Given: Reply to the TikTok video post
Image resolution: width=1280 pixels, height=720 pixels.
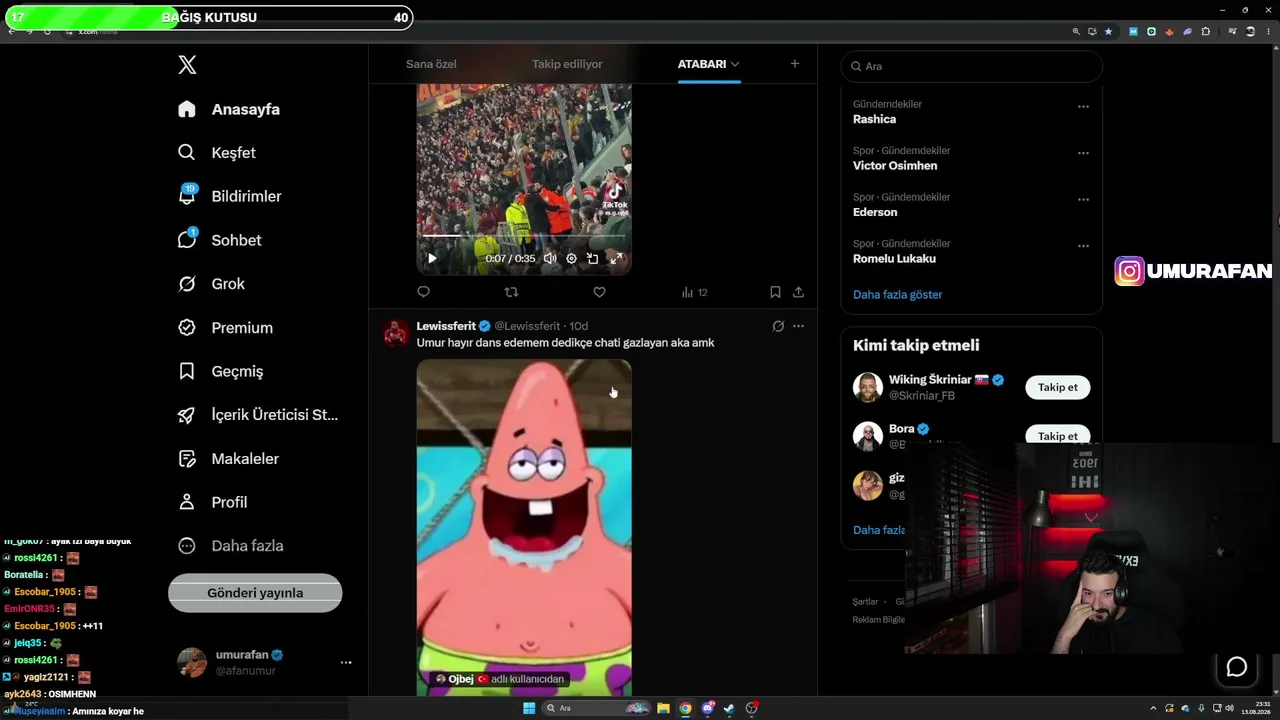Looking at the screenshot, I should coord(423,292).
